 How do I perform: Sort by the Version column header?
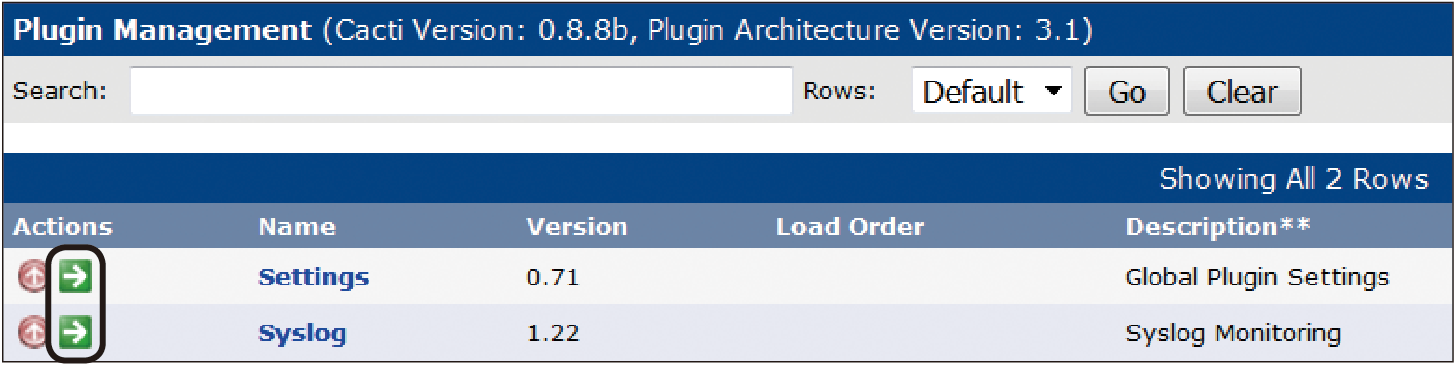click(577, 227)
